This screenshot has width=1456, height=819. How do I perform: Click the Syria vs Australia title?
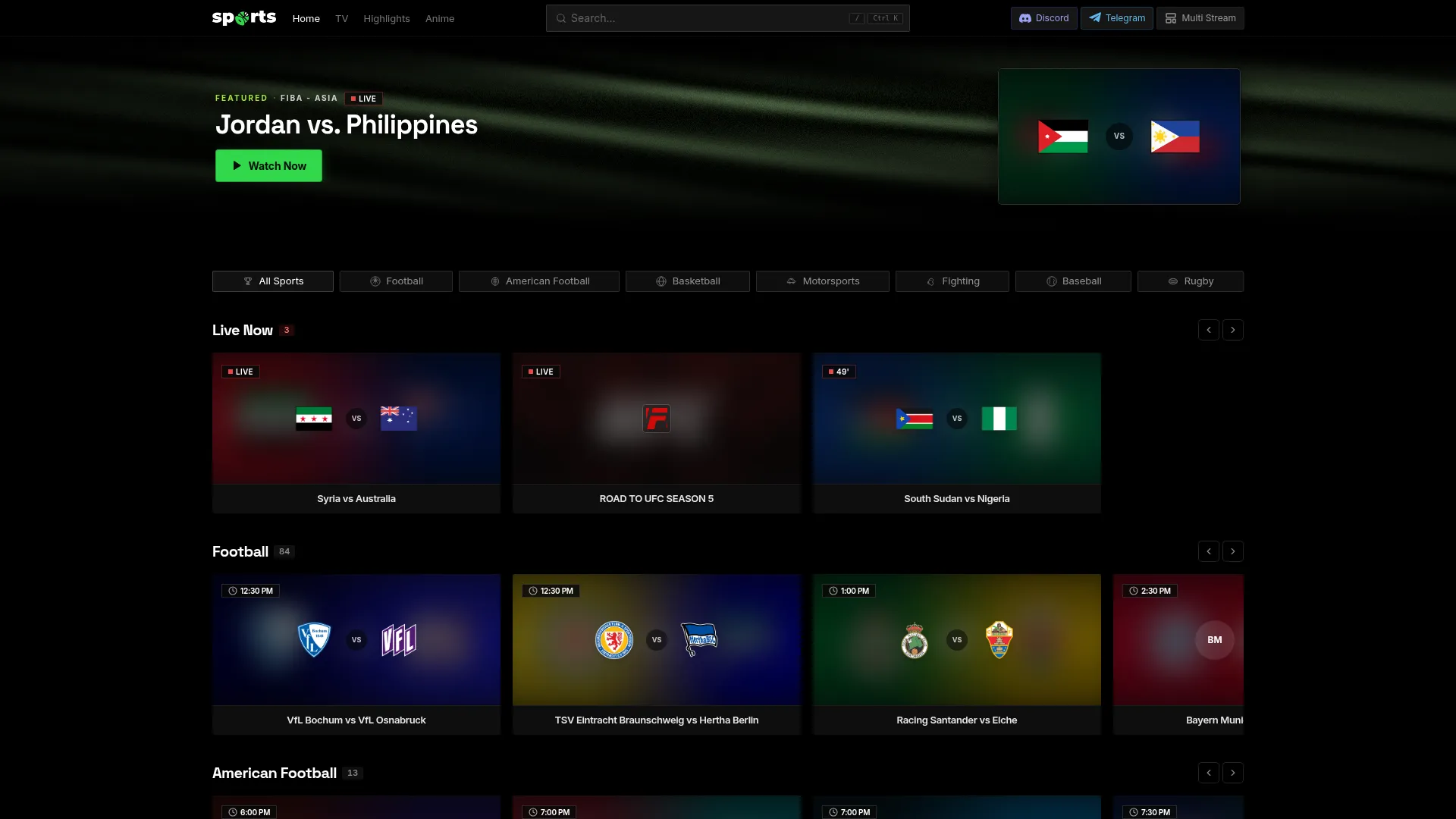356,499
